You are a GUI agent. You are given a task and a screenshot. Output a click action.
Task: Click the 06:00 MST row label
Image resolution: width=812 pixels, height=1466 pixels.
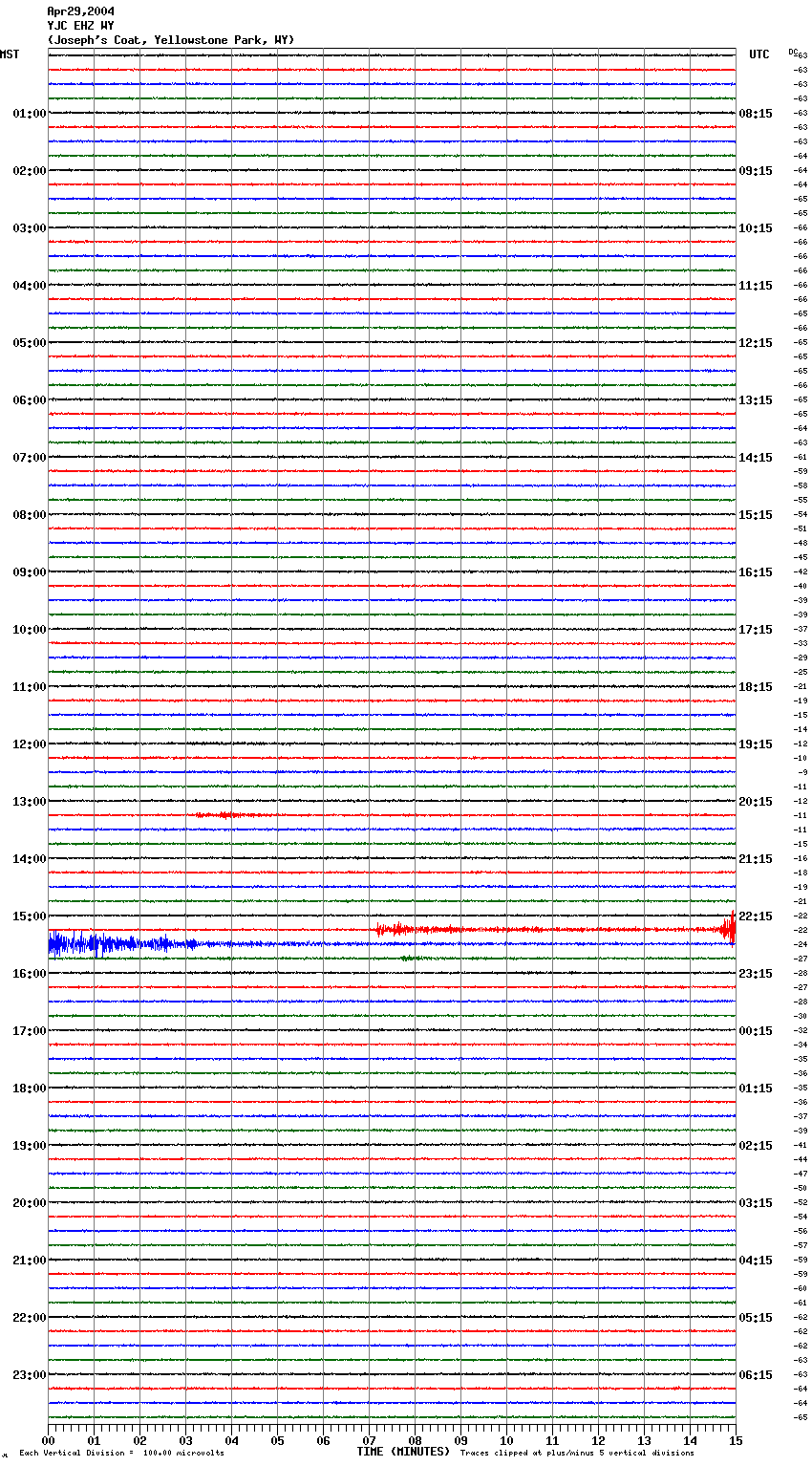30,400
